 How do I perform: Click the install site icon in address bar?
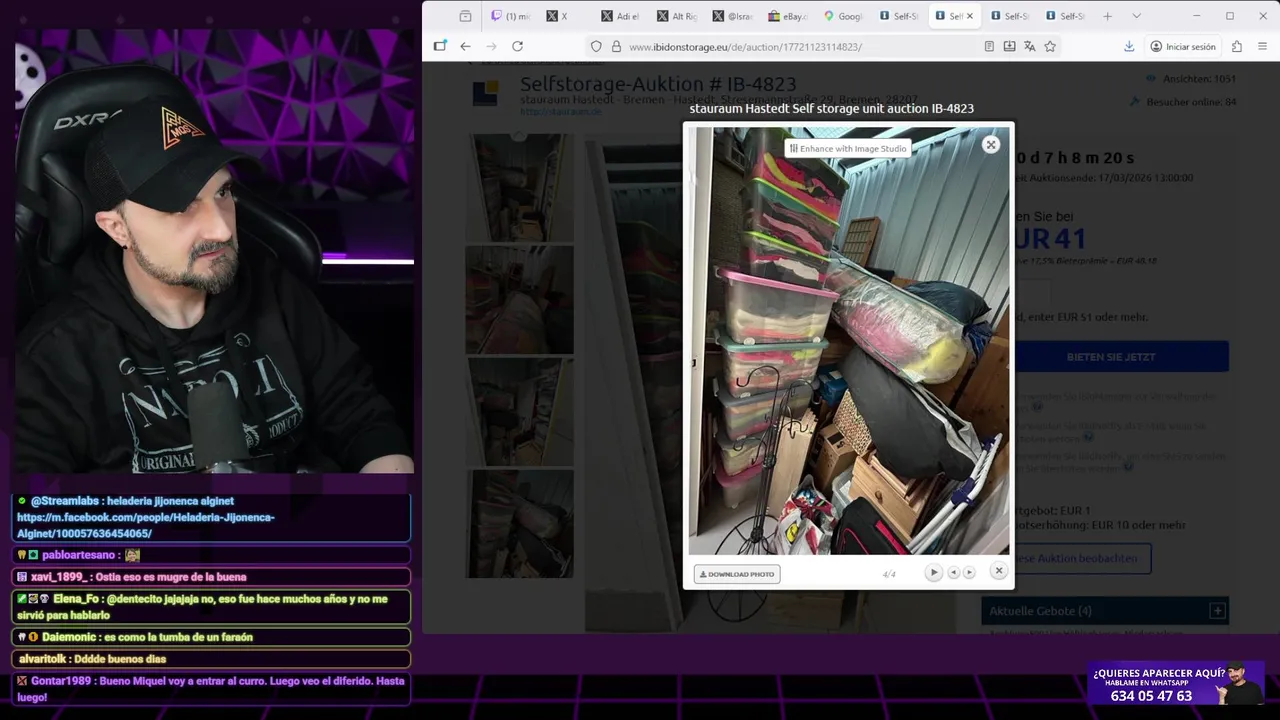pos(1009,46)
